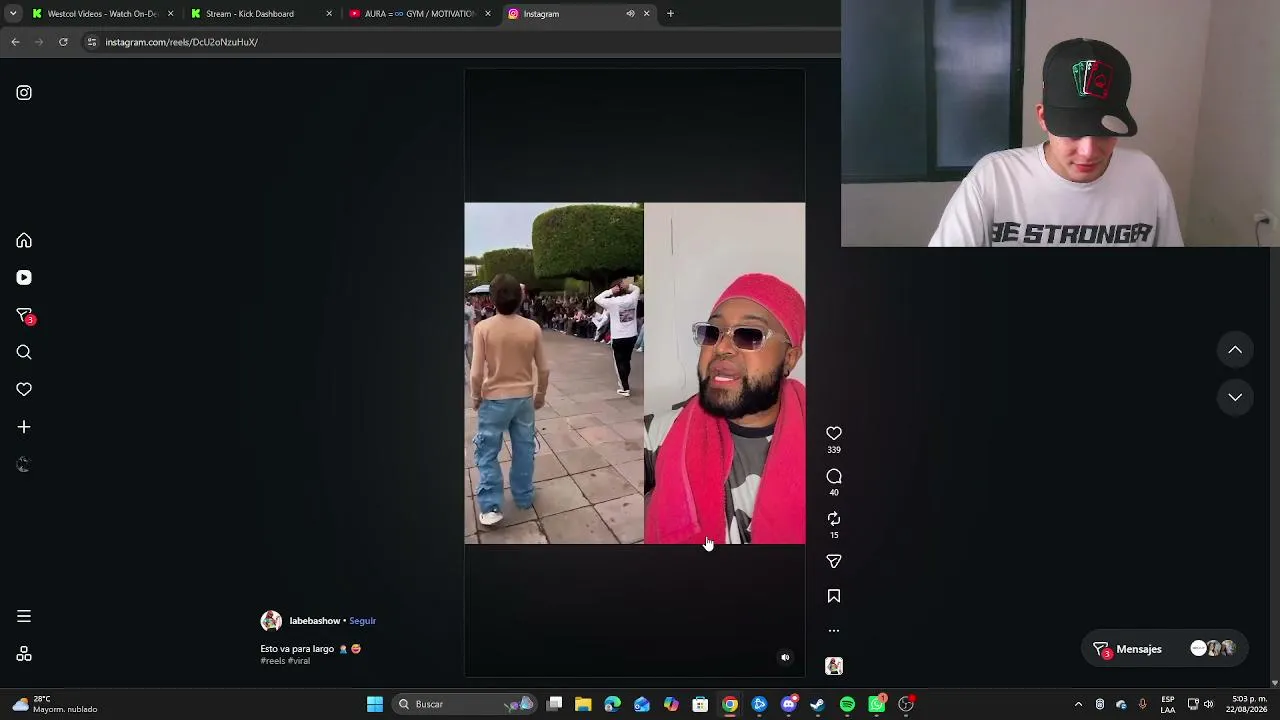The height and width of the screenshot is (720, 1280).
Task: Open WhatsApp from taskbar
Action: 877,704
